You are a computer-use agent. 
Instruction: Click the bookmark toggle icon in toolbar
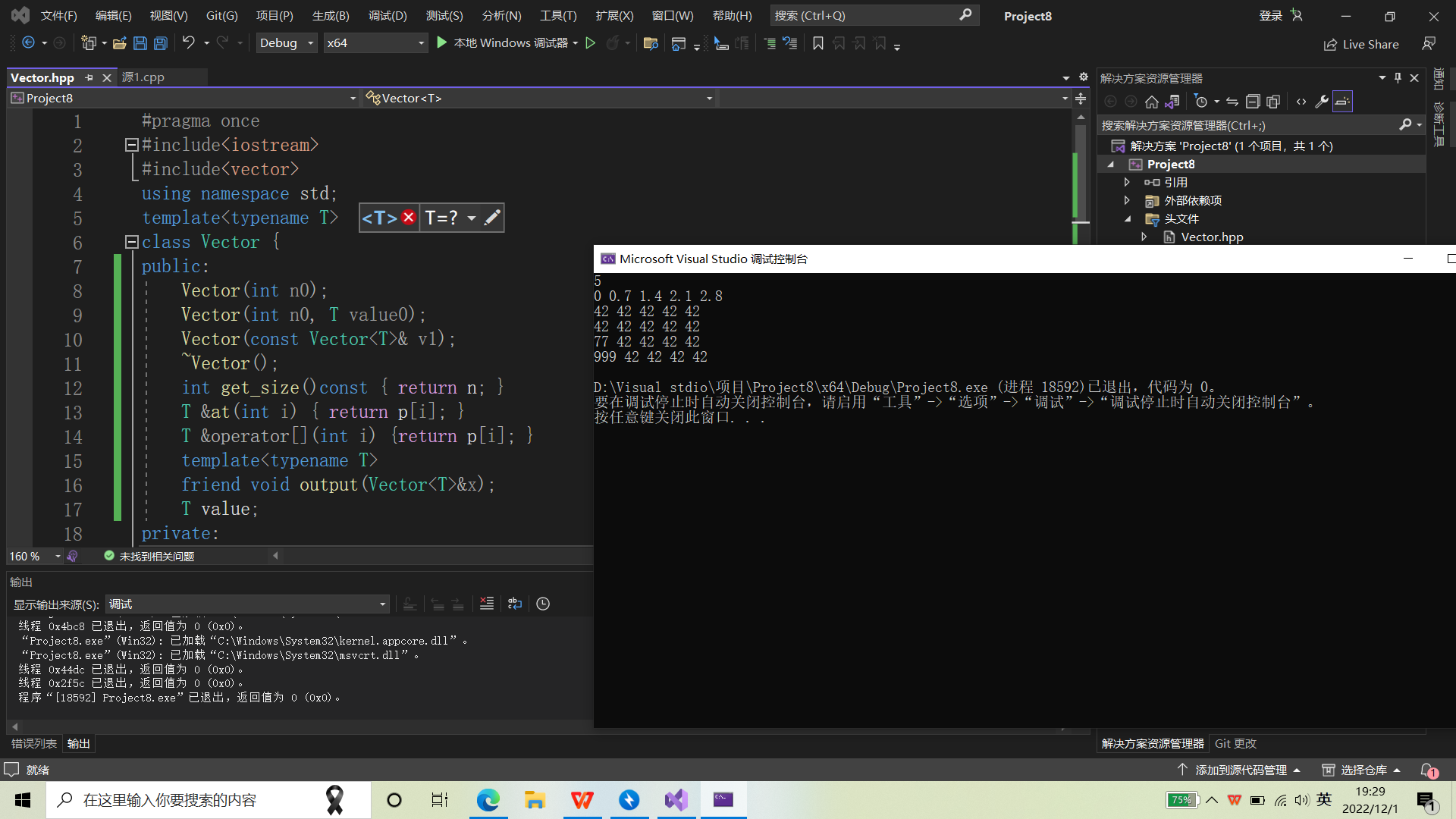point(817,43)
